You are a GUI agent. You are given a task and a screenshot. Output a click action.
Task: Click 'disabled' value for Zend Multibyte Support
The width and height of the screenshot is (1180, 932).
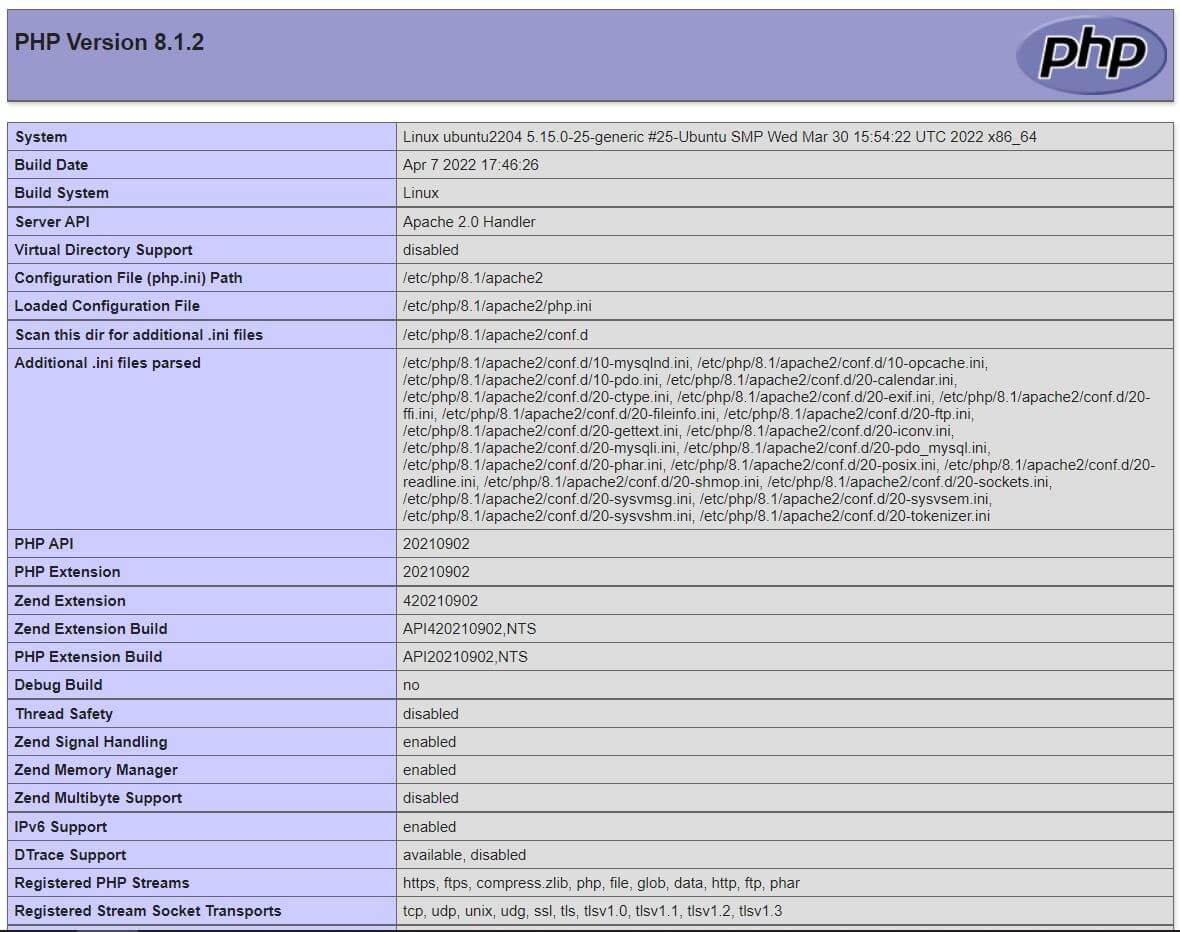pyautogui.click(x=430, y=798)
